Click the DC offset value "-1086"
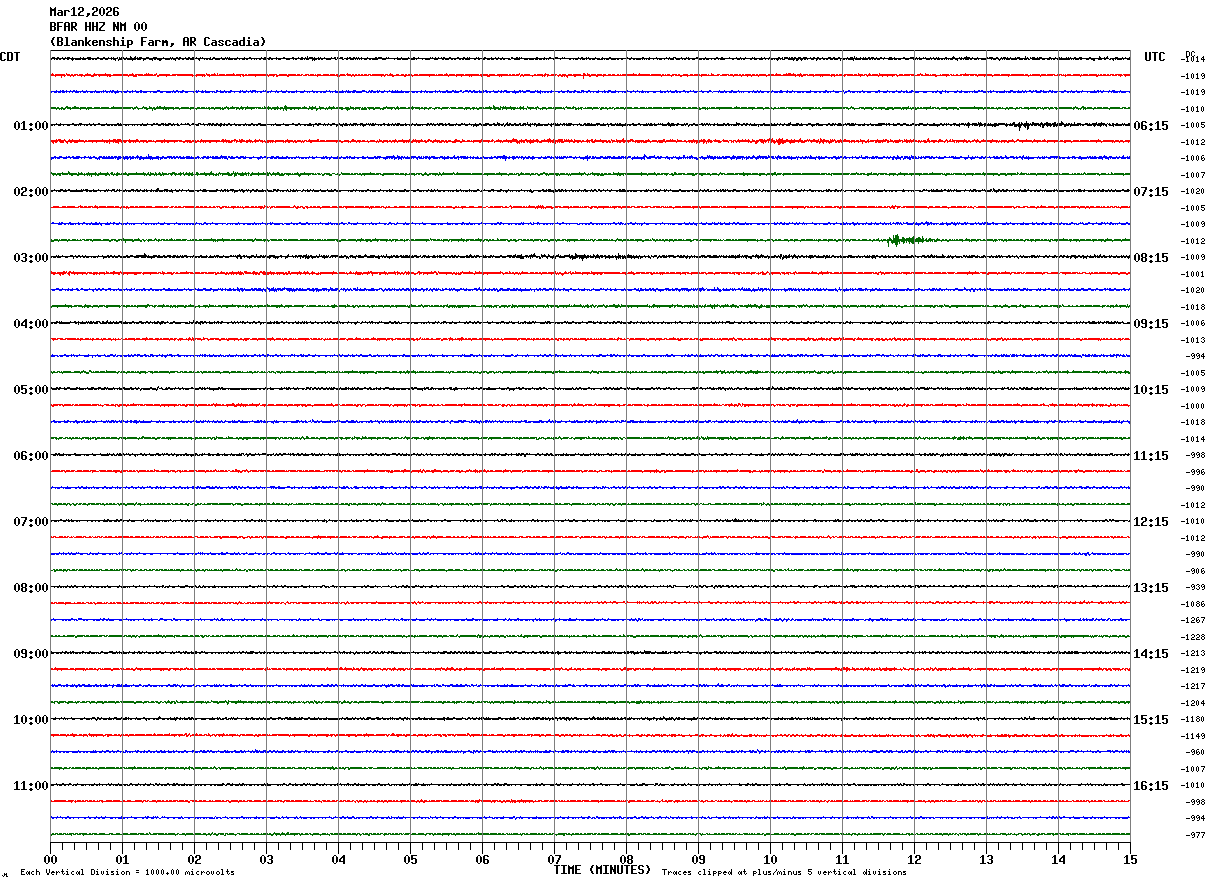This screenshot has width=1210, height=886. [1193, 604]
